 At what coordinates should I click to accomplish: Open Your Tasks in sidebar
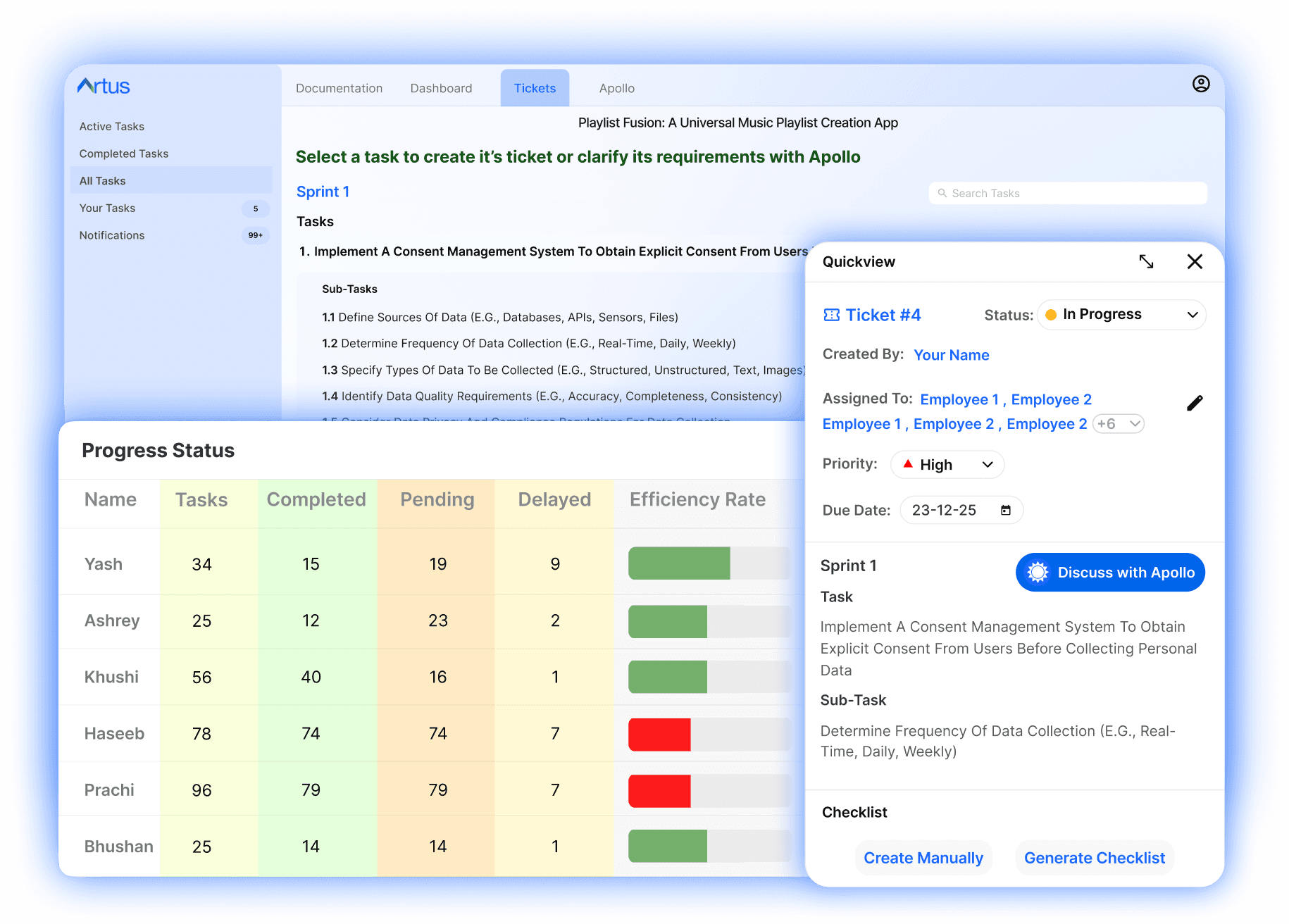click(107, 208)
